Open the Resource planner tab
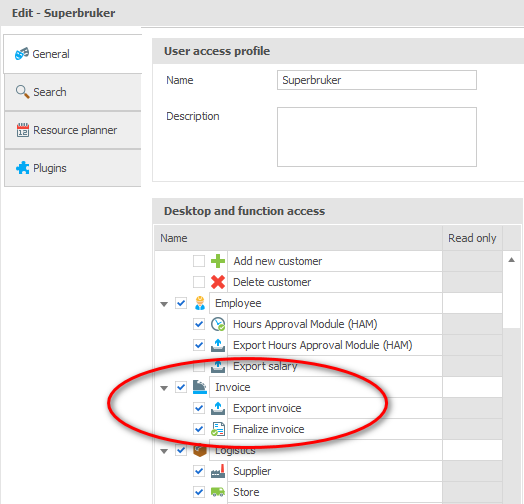The image size is (524, 504). click(x=73, y=130)
